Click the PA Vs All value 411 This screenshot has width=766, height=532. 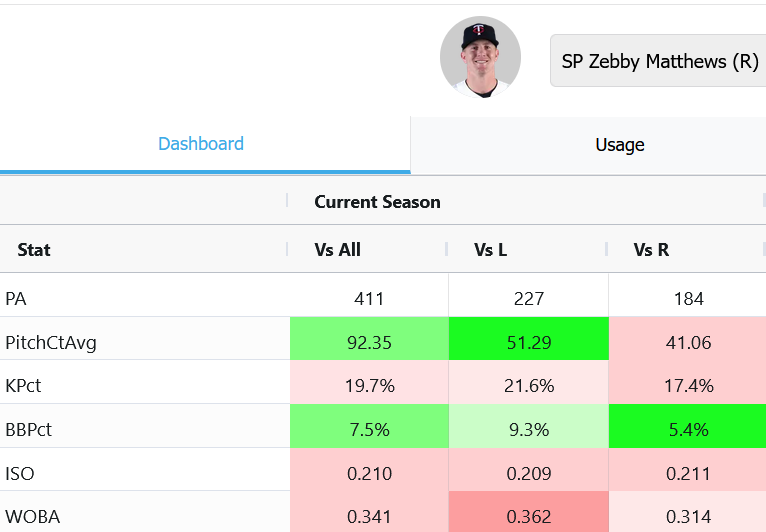(369, 298)
